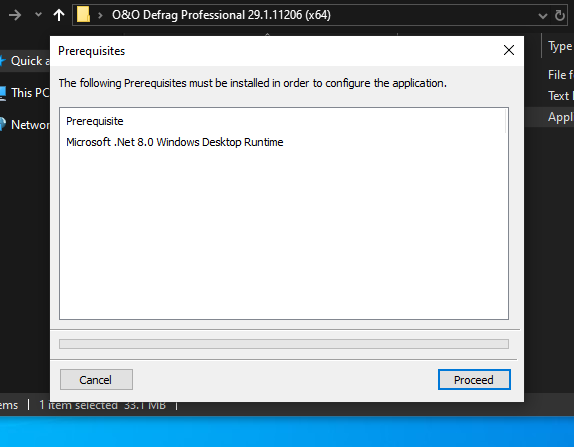Viewport: 574px width, 447px height.
Task: Click folder icon in Explorer address bar
Action: (x=83, y=15)
